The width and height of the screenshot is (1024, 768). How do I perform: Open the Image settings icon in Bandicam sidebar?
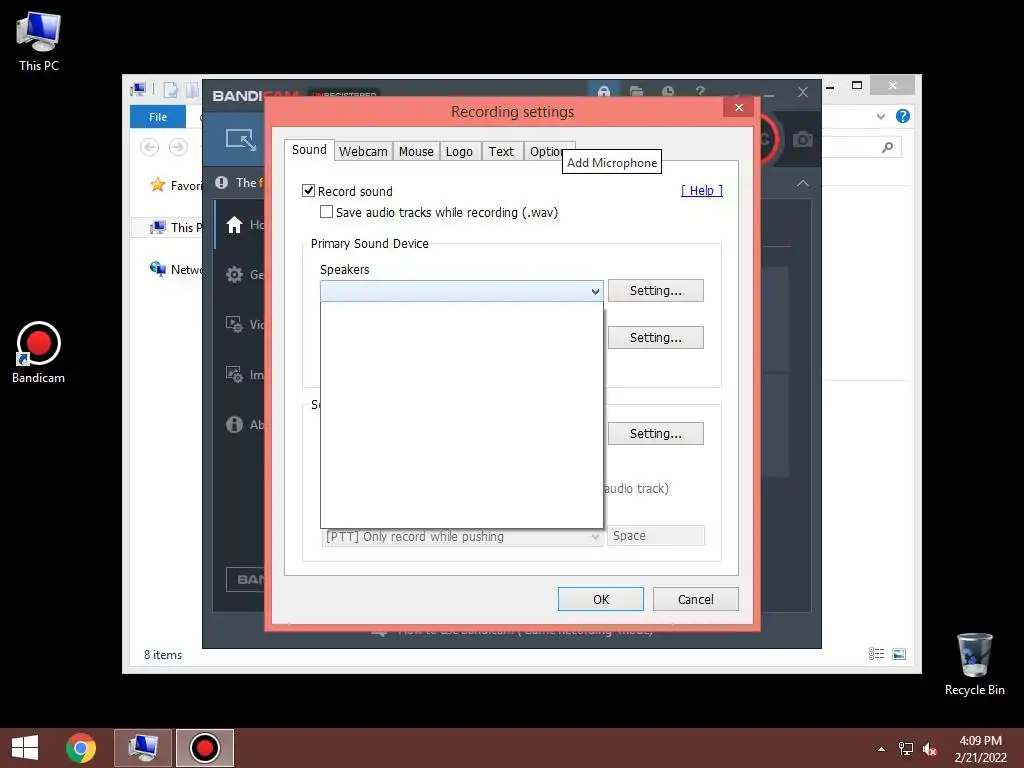tap(234, 374)
